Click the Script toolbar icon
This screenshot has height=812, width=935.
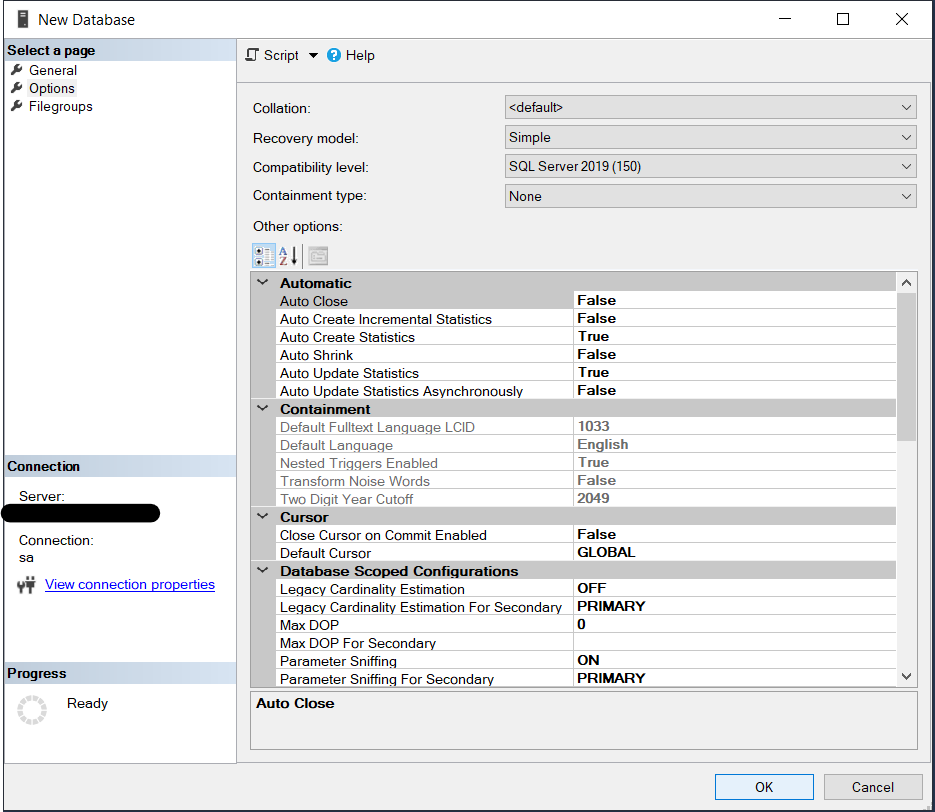tap(253, 55)
